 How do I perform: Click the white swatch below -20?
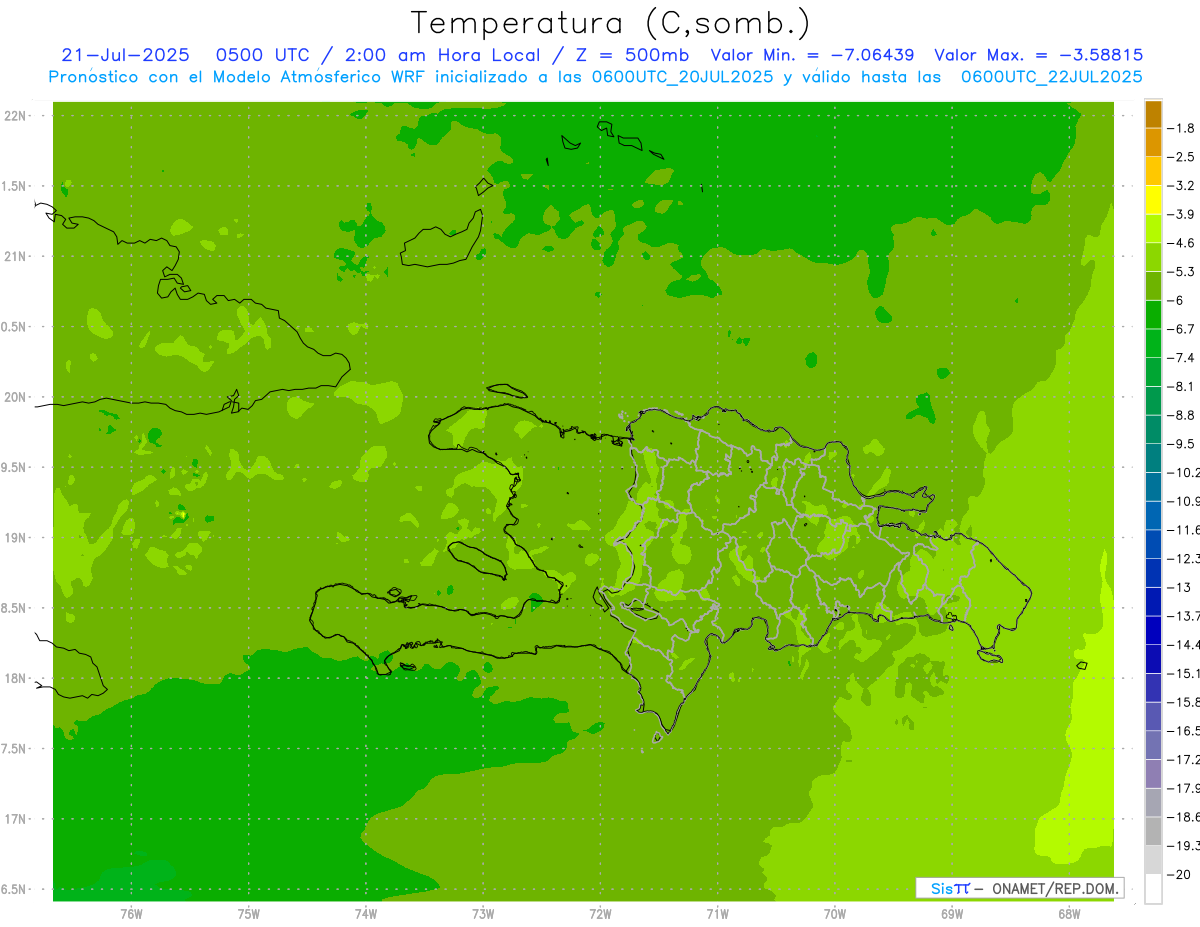tap(1153, 889)
